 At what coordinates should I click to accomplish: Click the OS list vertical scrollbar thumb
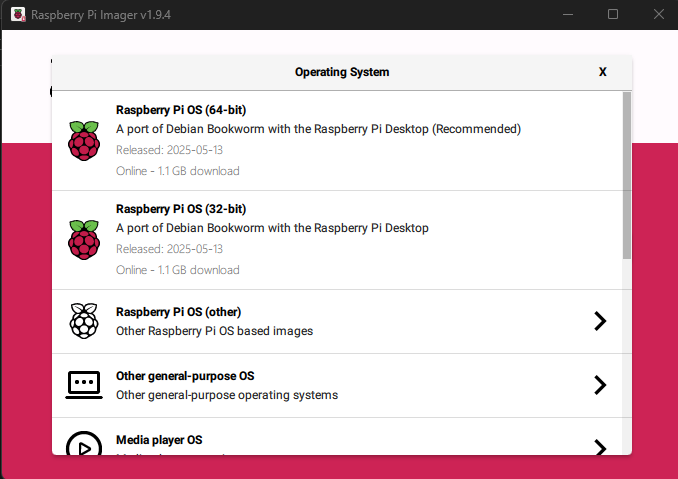tap(627, 176)
